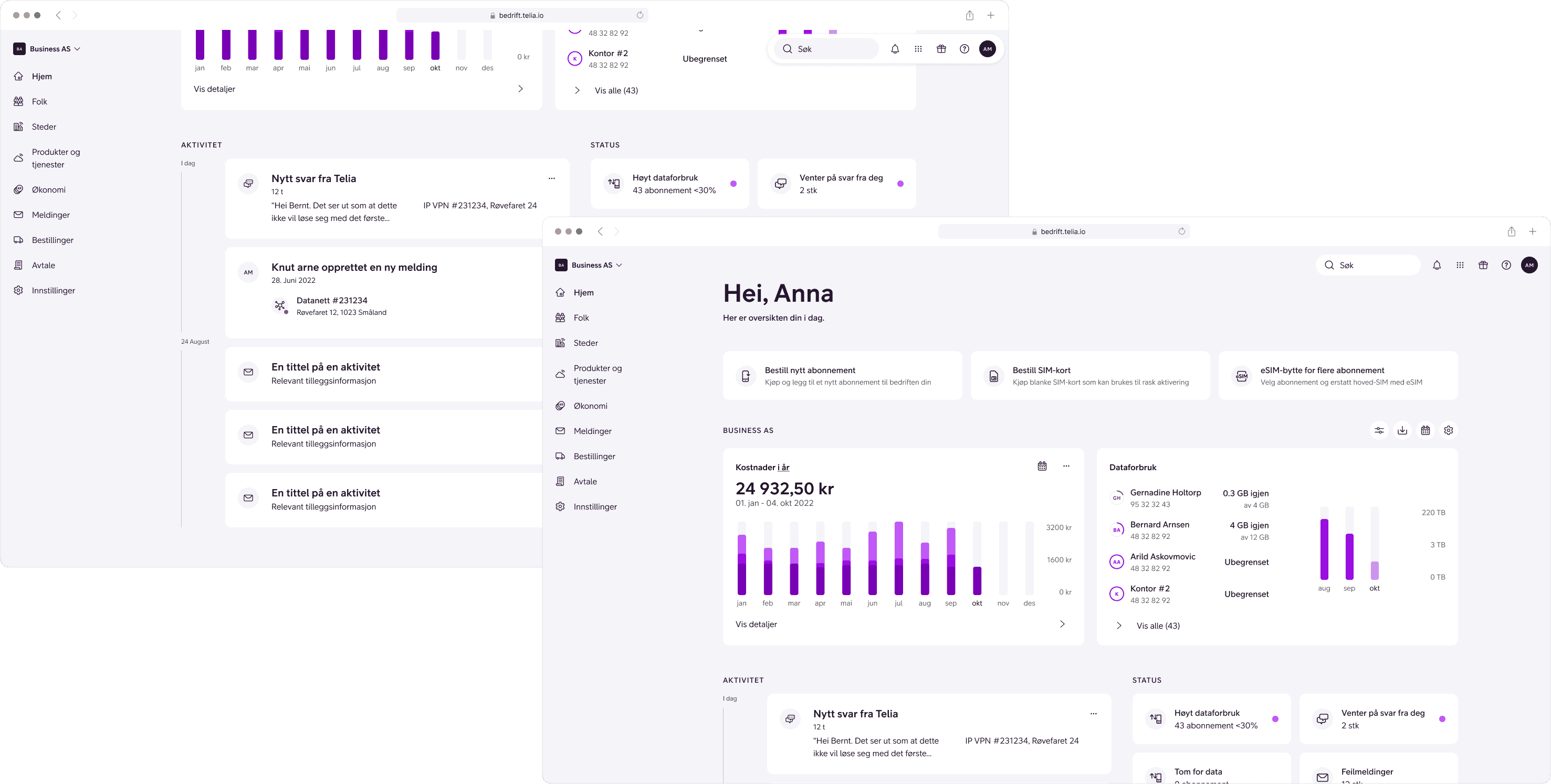Expand Vis alle (43) in Dataforbruk card

coord(1157,626)
